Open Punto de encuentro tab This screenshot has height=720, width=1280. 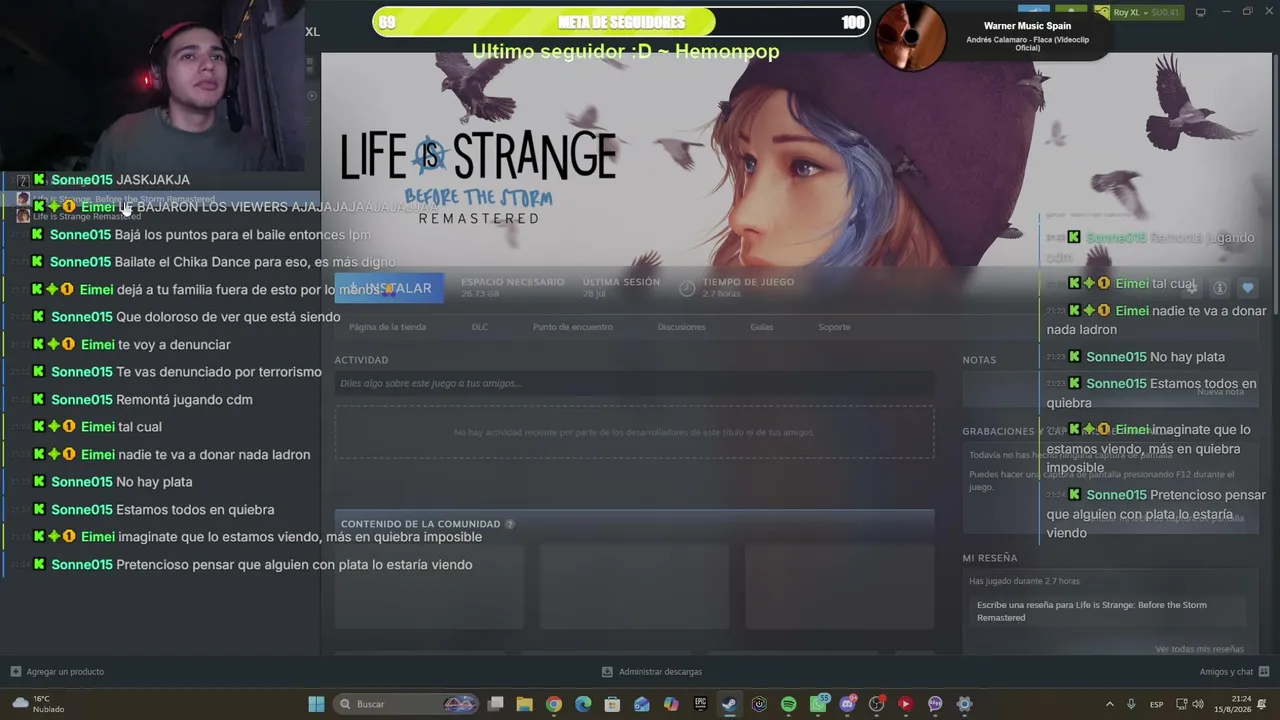pyautogui.click(x=573, y=327)
